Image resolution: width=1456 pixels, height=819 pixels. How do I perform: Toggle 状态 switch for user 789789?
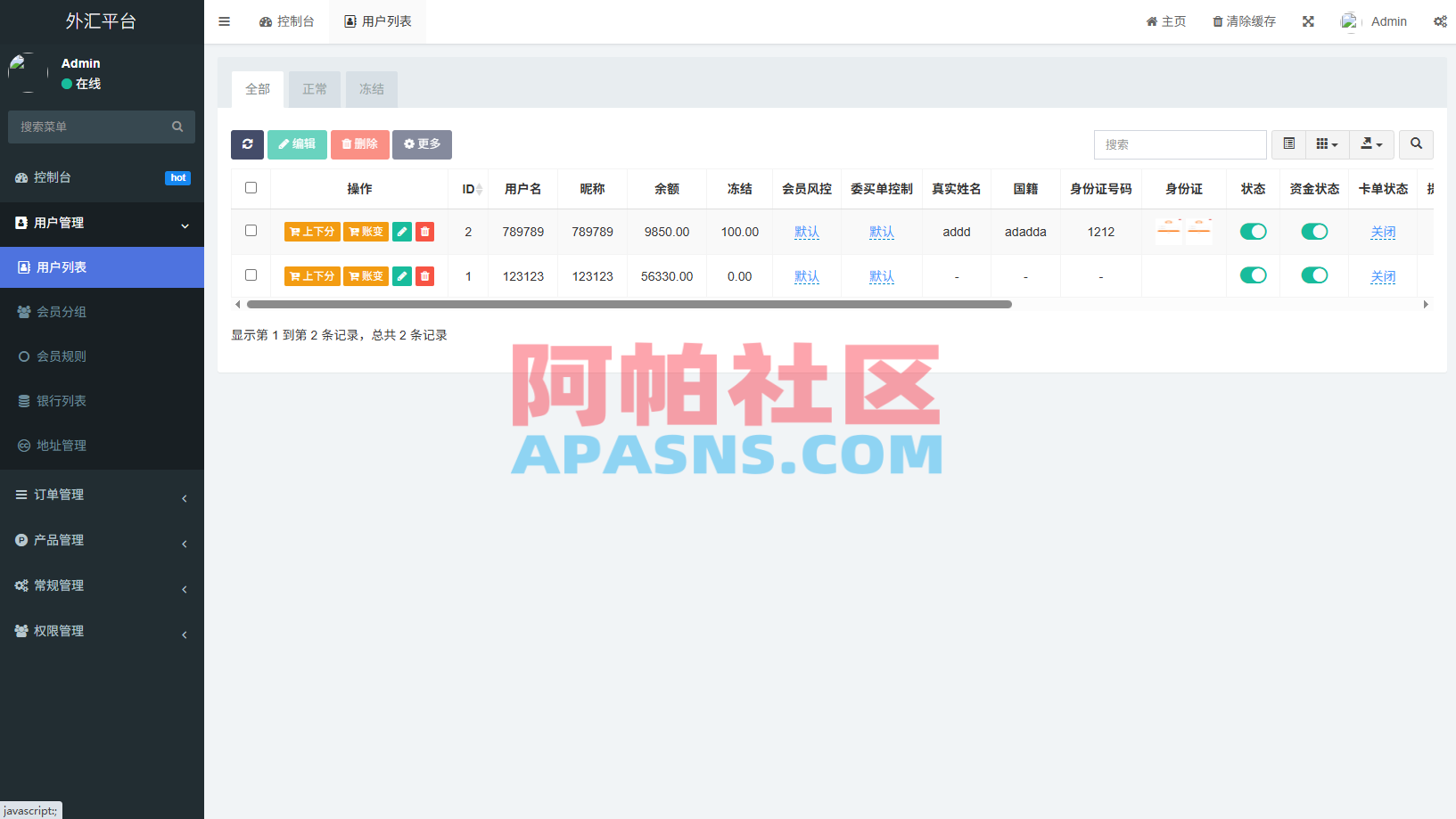tap(1253, 232)
